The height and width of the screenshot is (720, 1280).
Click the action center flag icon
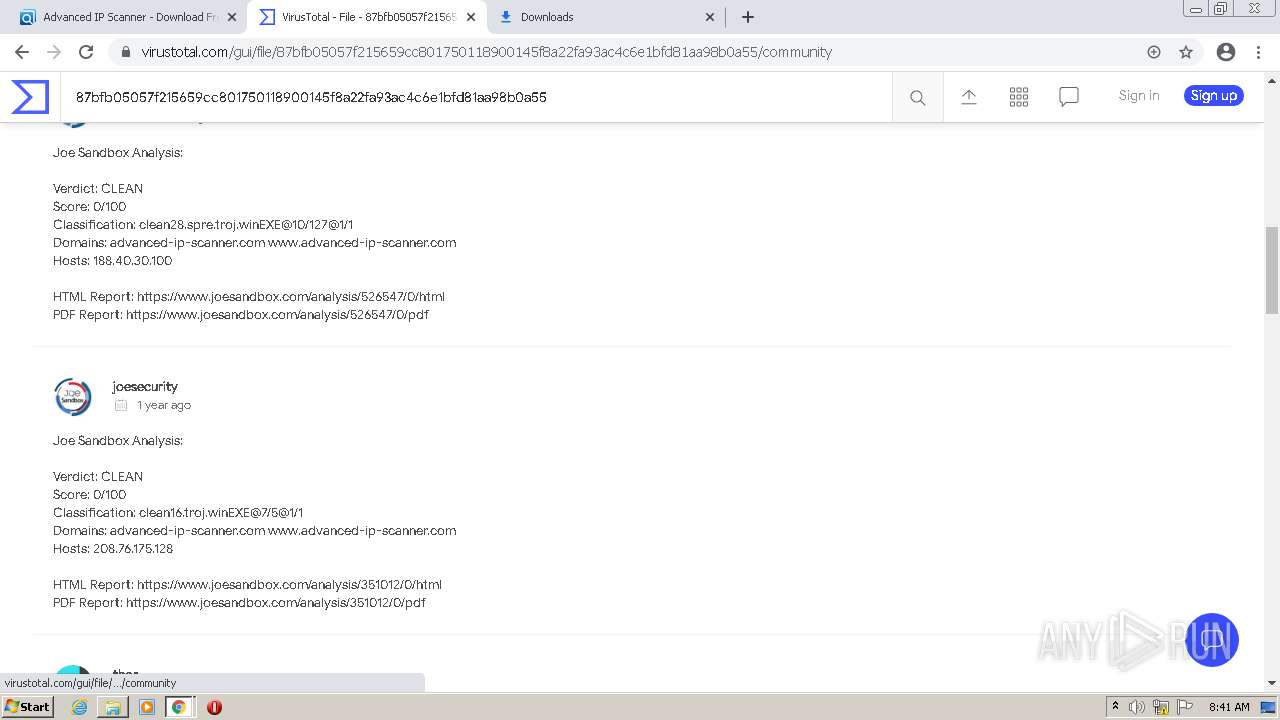click(x=1183, y=707)
